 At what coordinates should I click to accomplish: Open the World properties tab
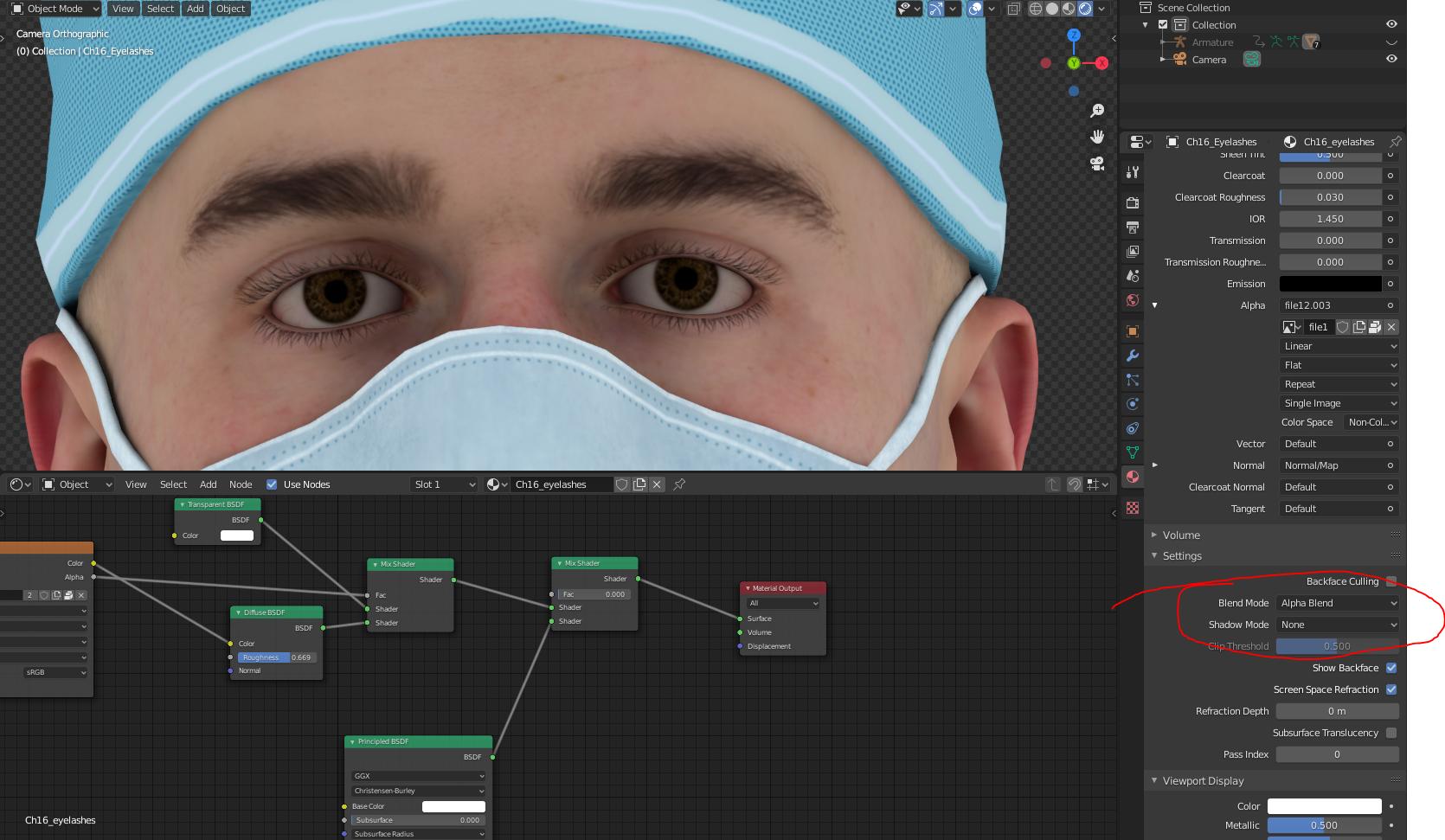point(1133,300)
